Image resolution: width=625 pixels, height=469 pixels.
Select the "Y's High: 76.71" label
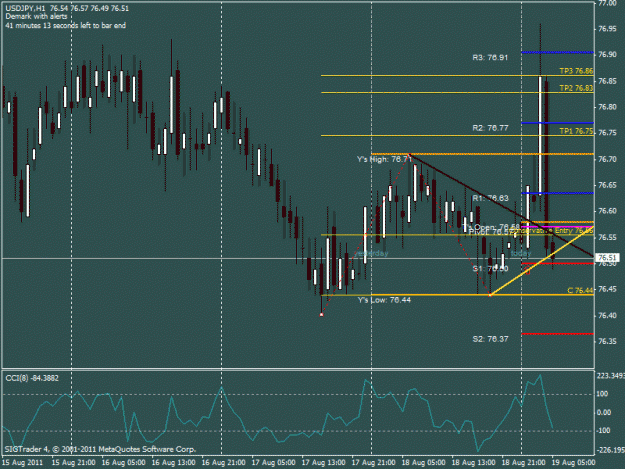pos(384,159)
